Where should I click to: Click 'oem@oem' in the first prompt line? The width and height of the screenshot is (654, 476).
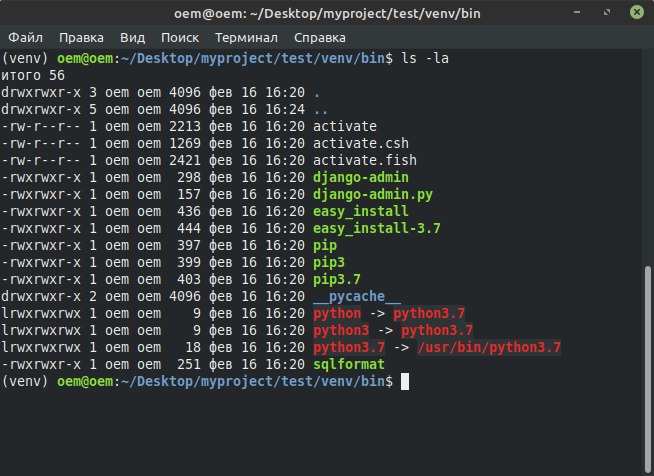pos(85,58)
